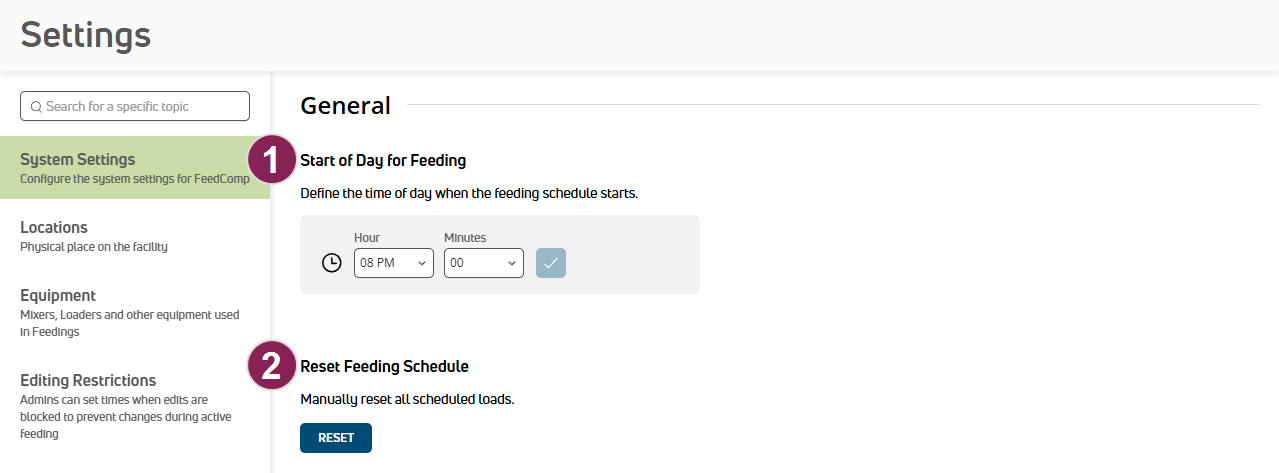Confirm time with the checkmark button

551,263
